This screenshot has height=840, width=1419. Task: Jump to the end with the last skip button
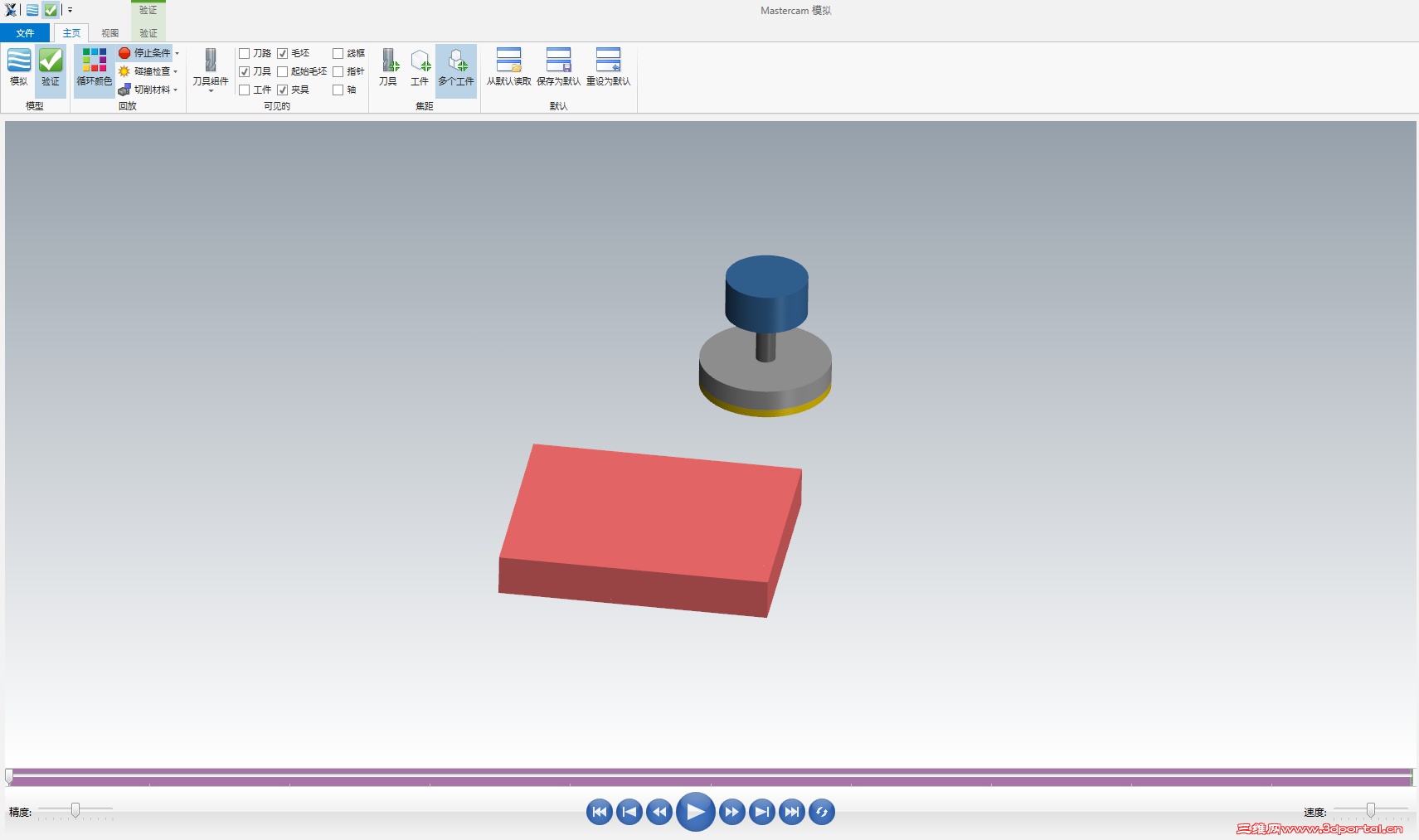[792, 812]
